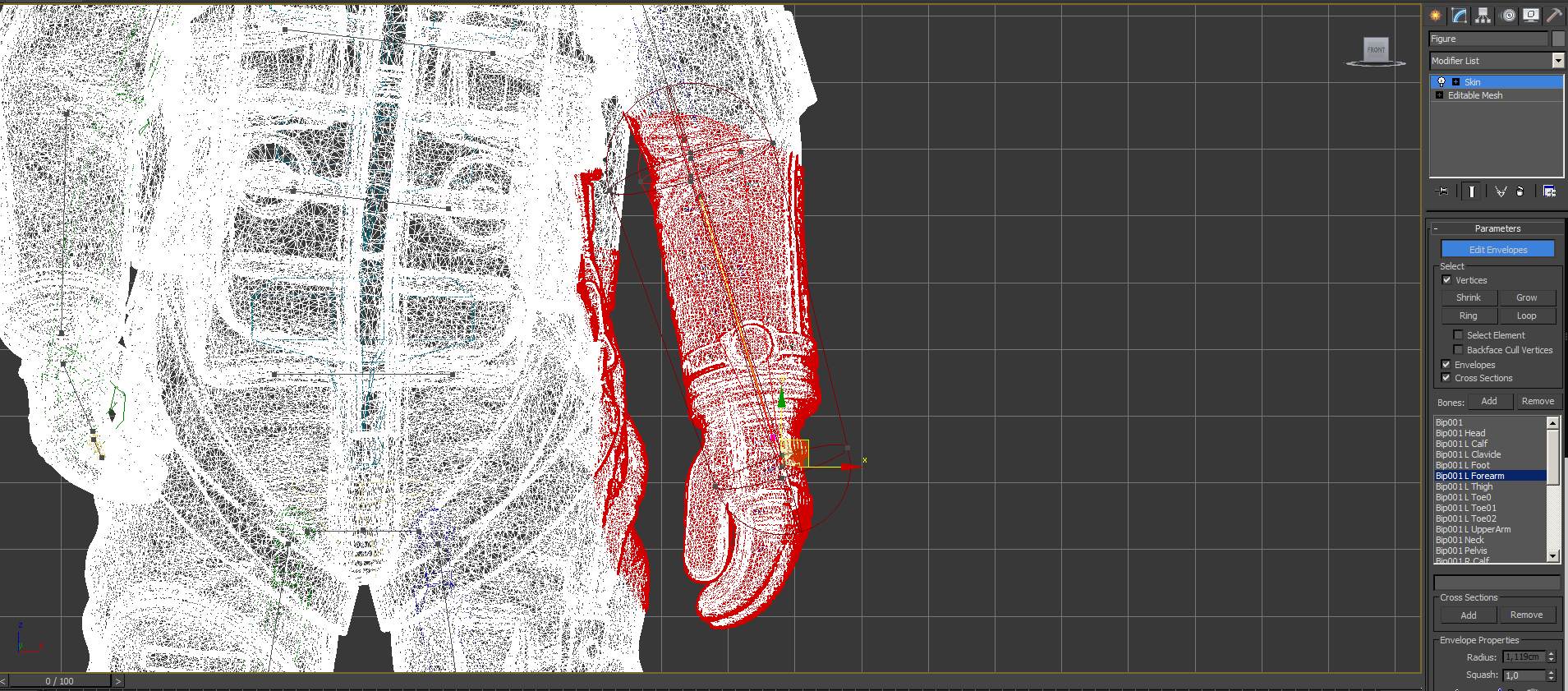Enable the Select Element checkbox

[1458, 335]
